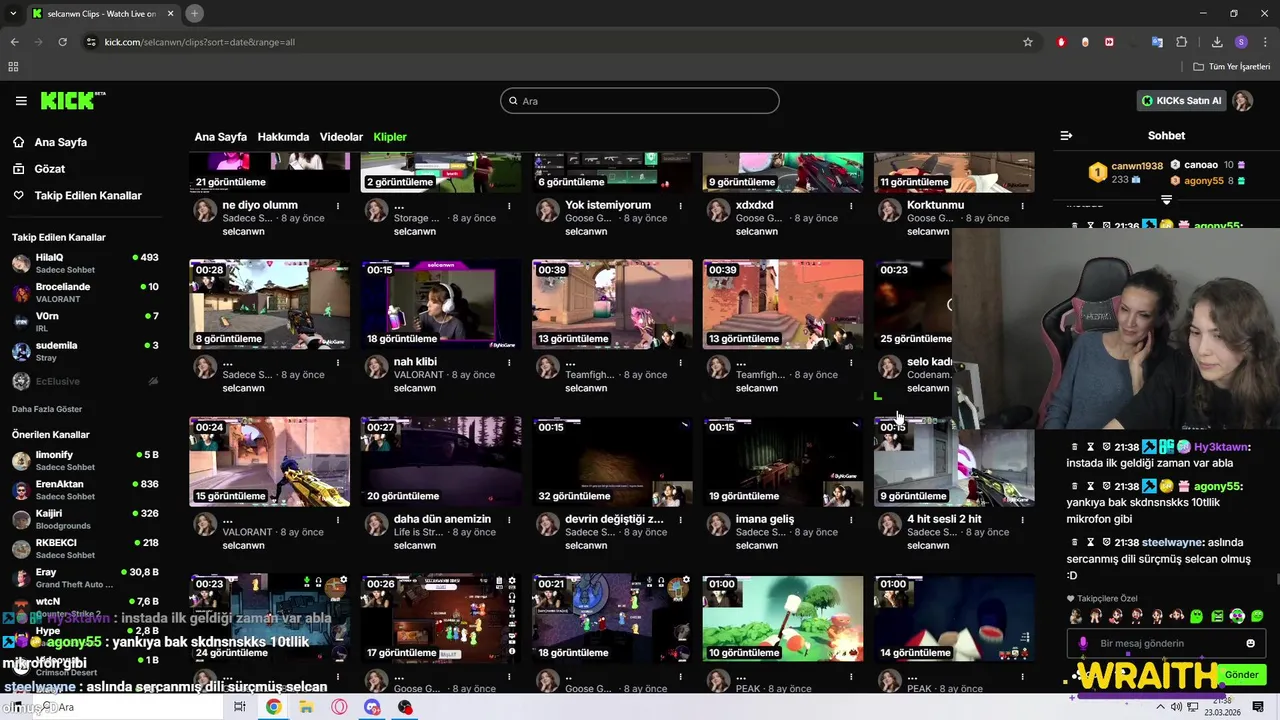
Task: Click the purple microphone icon in chat input
Action: [1083, 643]
